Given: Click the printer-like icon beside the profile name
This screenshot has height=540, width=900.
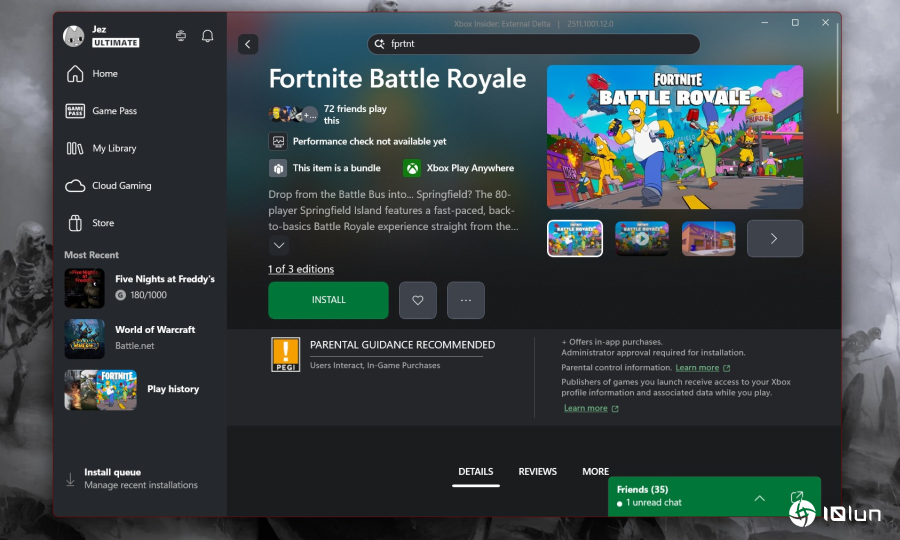Looking at the screenshot, I should pos(180,36).
